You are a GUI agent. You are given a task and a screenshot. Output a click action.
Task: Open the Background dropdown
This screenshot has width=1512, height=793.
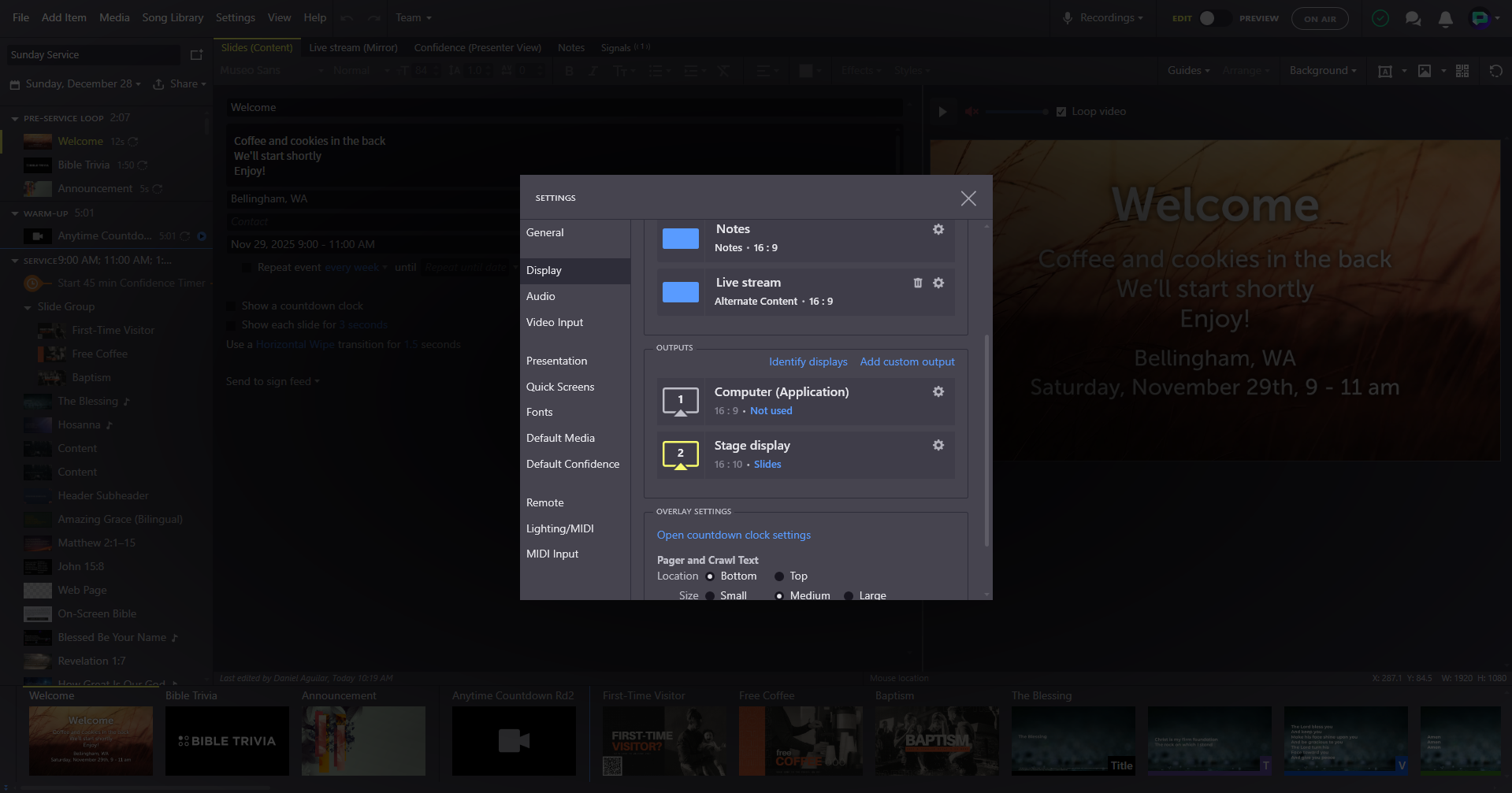1323,71
